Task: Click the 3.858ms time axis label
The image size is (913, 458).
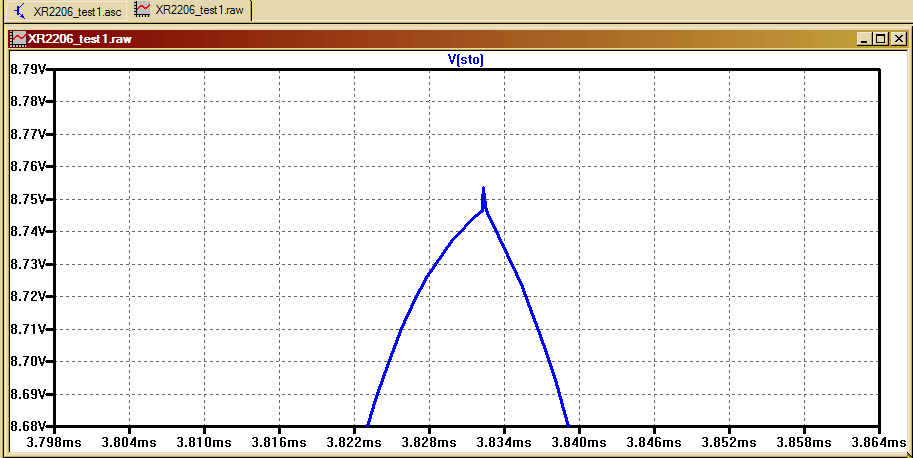Action: click(805, 443)
